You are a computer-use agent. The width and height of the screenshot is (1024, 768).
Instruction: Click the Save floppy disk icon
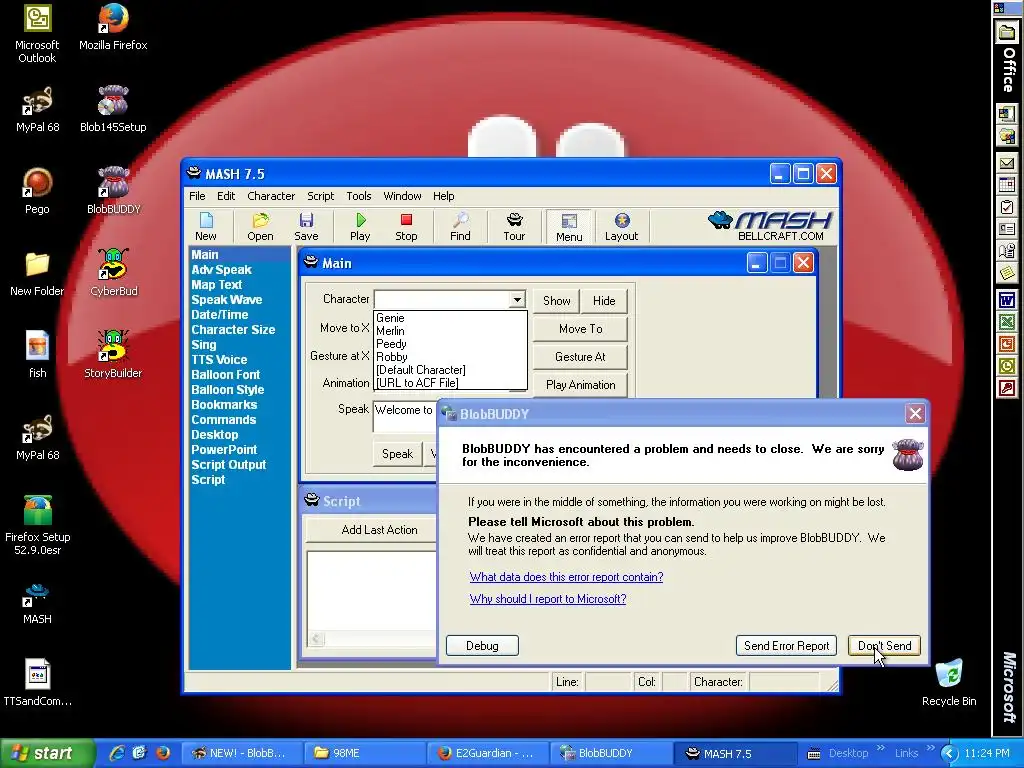pos(306,227)
